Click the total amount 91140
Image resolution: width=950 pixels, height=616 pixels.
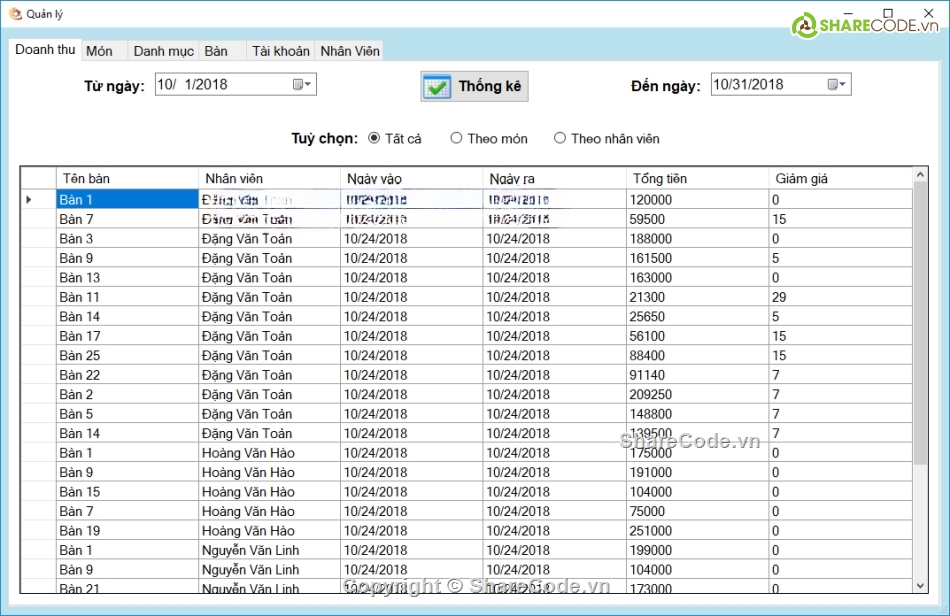pyautogui.click(x=697, y=375)
